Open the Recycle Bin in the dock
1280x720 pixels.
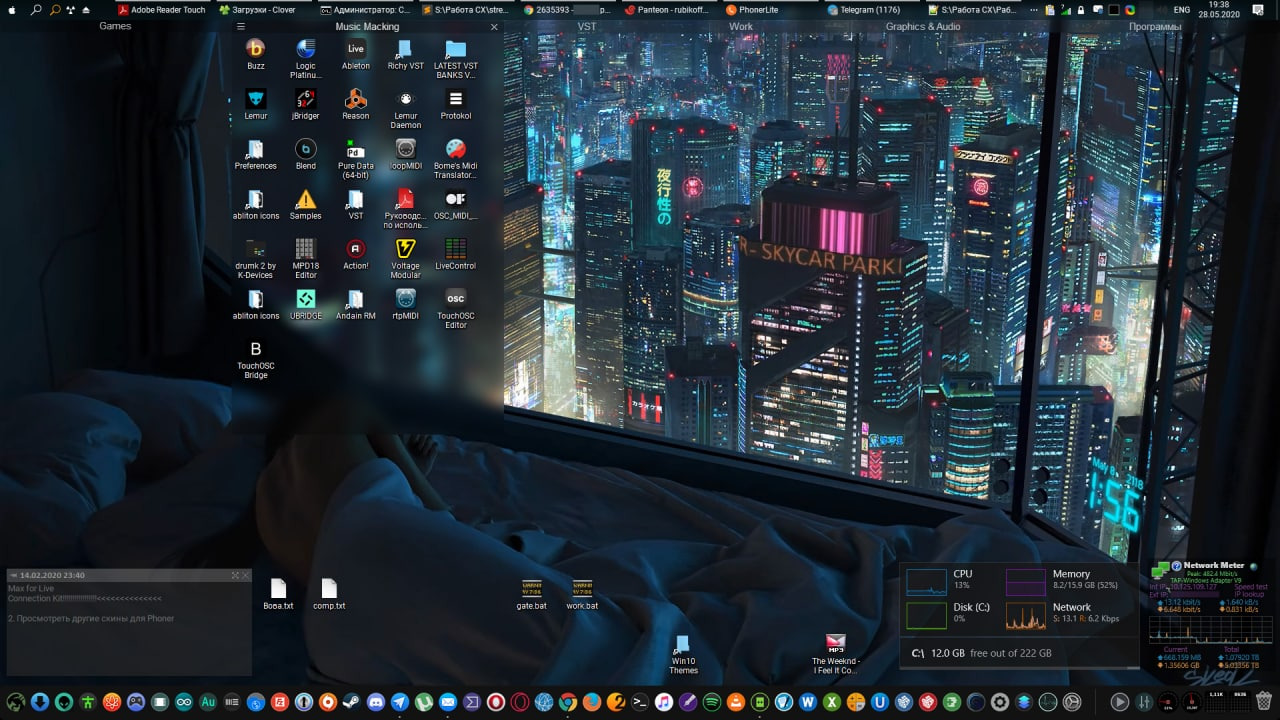coord(1264,702)
